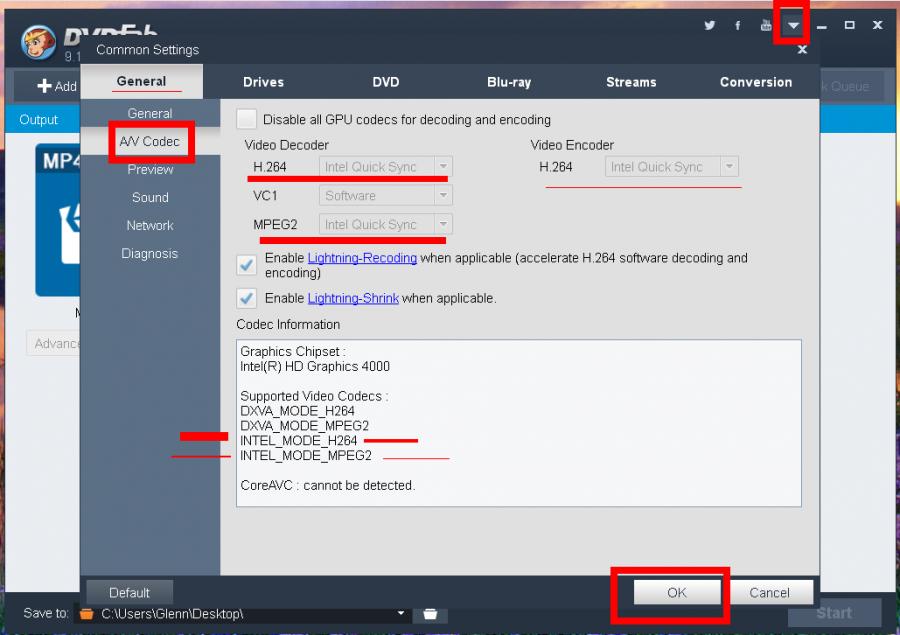Click the DXVA_MODE_MPEG2 codec line
This screenshot has width=900, height=635.
click(x=304, y=425)
